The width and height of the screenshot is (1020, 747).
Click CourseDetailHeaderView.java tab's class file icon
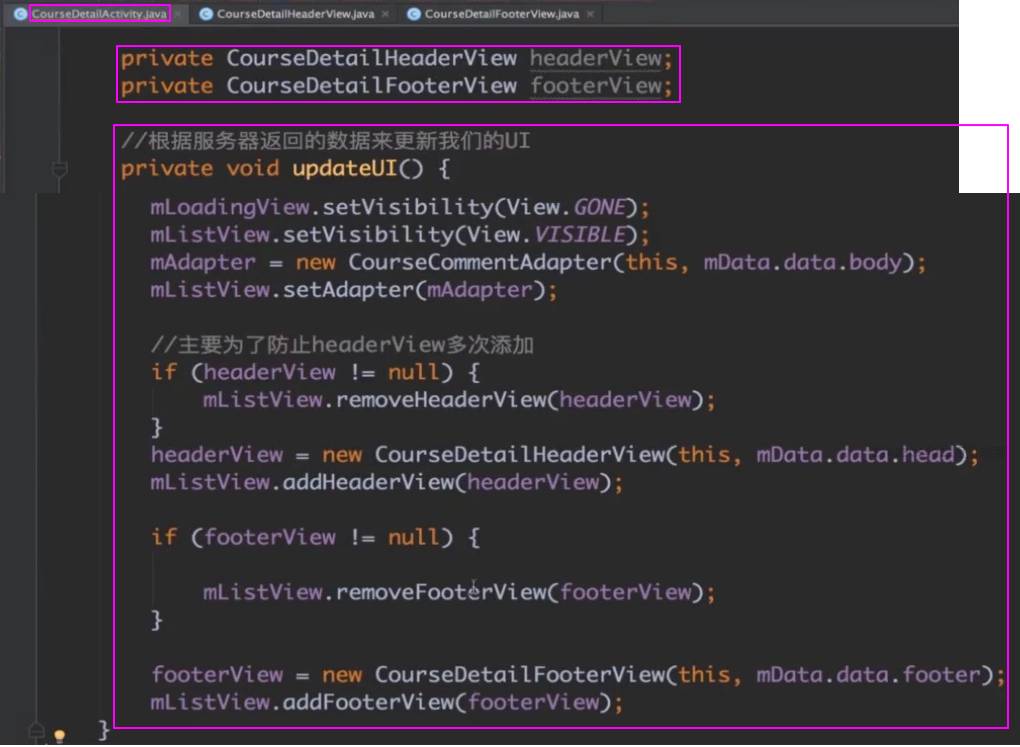click(206, 14)
